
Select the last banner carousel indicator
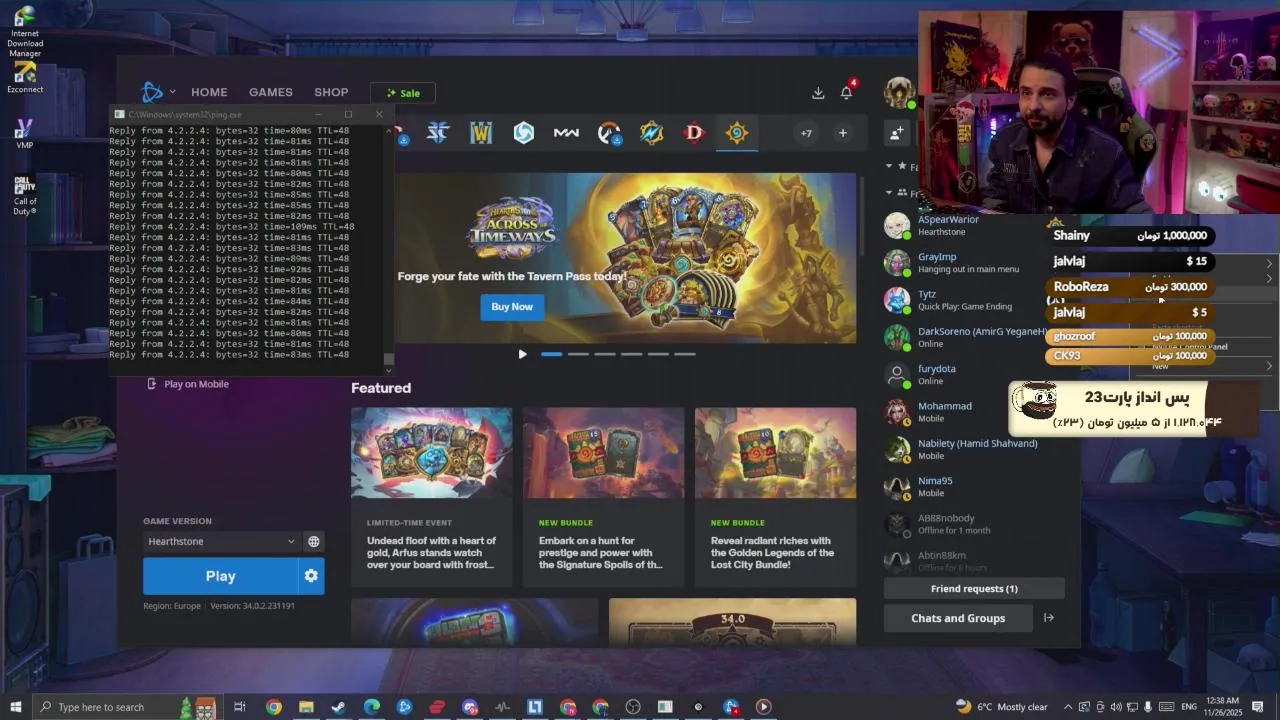(x=684, y=354)
